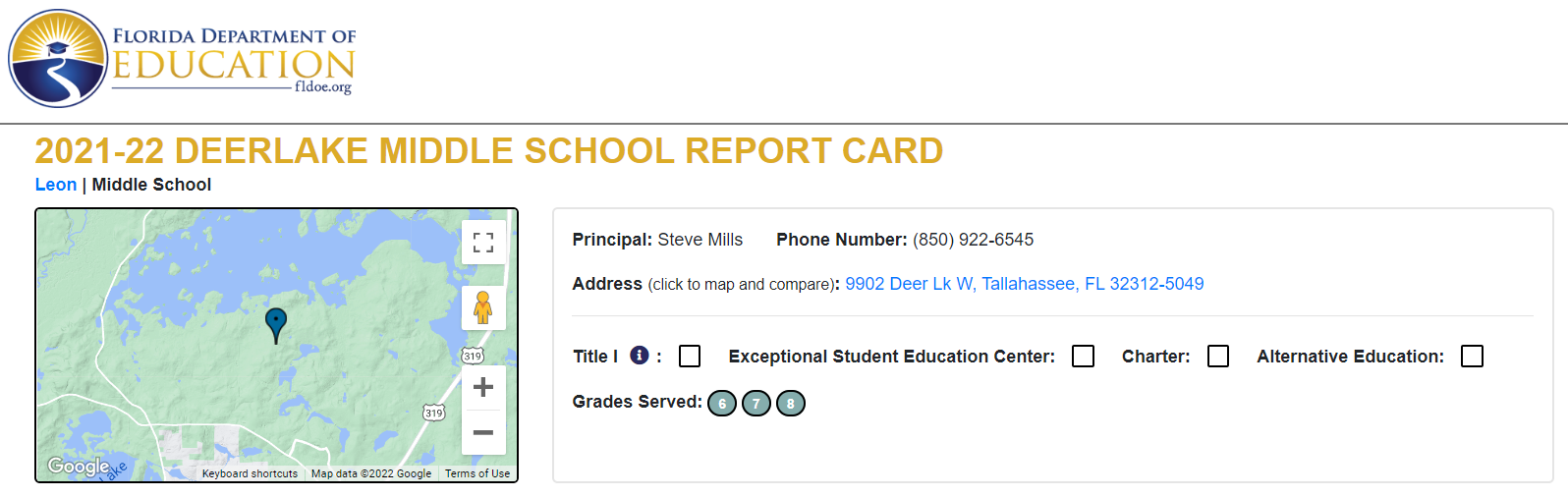Toggle the Charter checkbox
Screen dimensions: 1568x497
[x=1218, y=357]
